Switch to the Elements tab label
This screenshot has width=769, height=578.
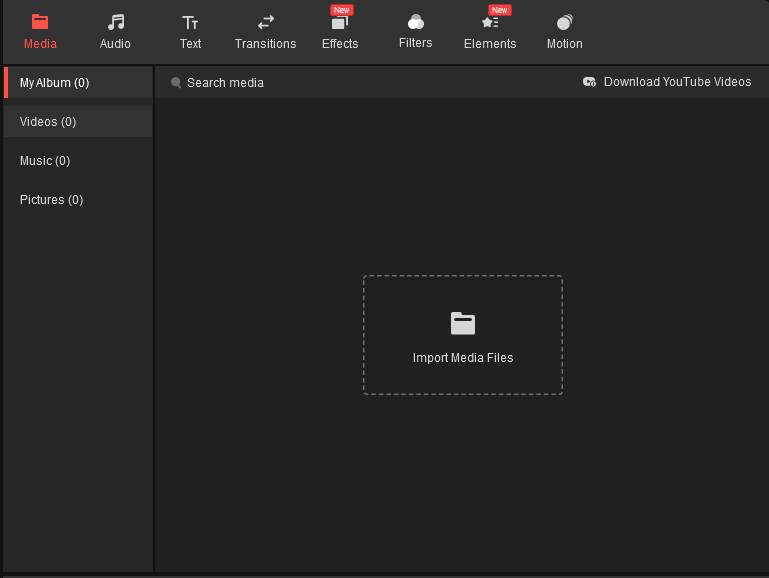tap(490, 44)
